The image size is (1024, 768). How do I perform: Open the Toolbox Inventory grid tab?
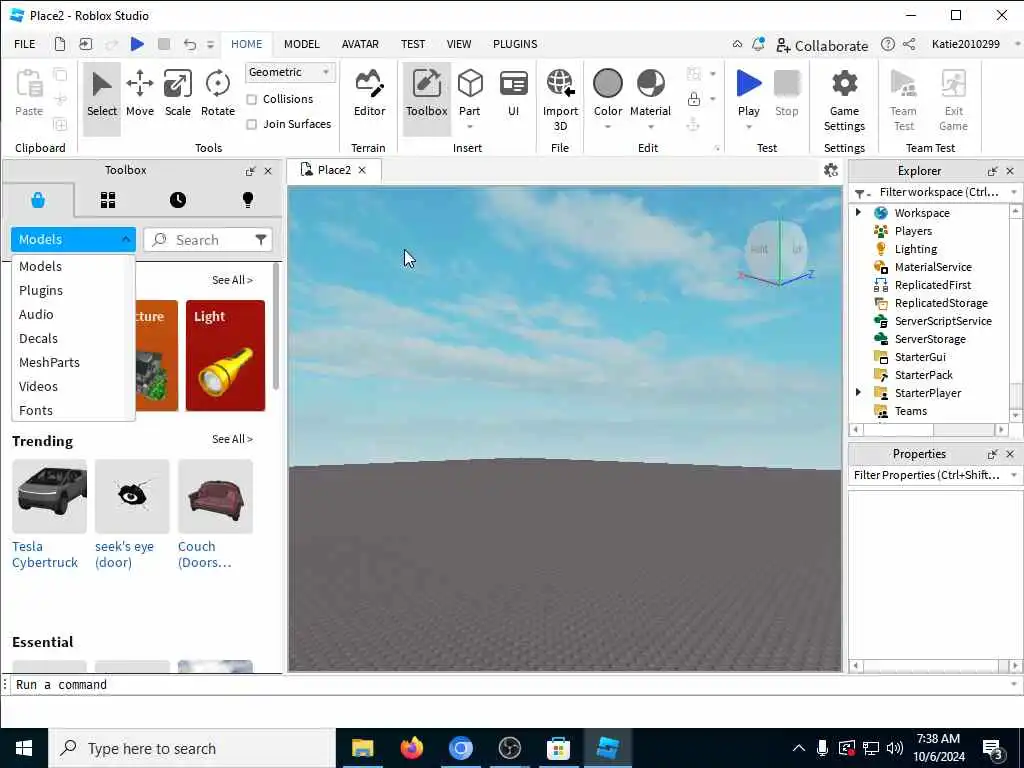click(108, 199)
